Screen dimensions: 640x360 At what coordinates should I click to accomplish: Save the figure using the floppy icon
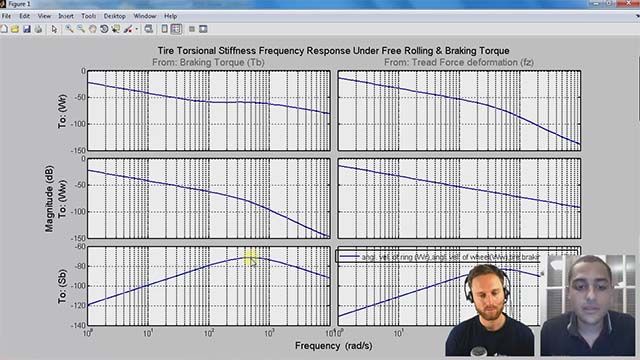pos(27,29)
